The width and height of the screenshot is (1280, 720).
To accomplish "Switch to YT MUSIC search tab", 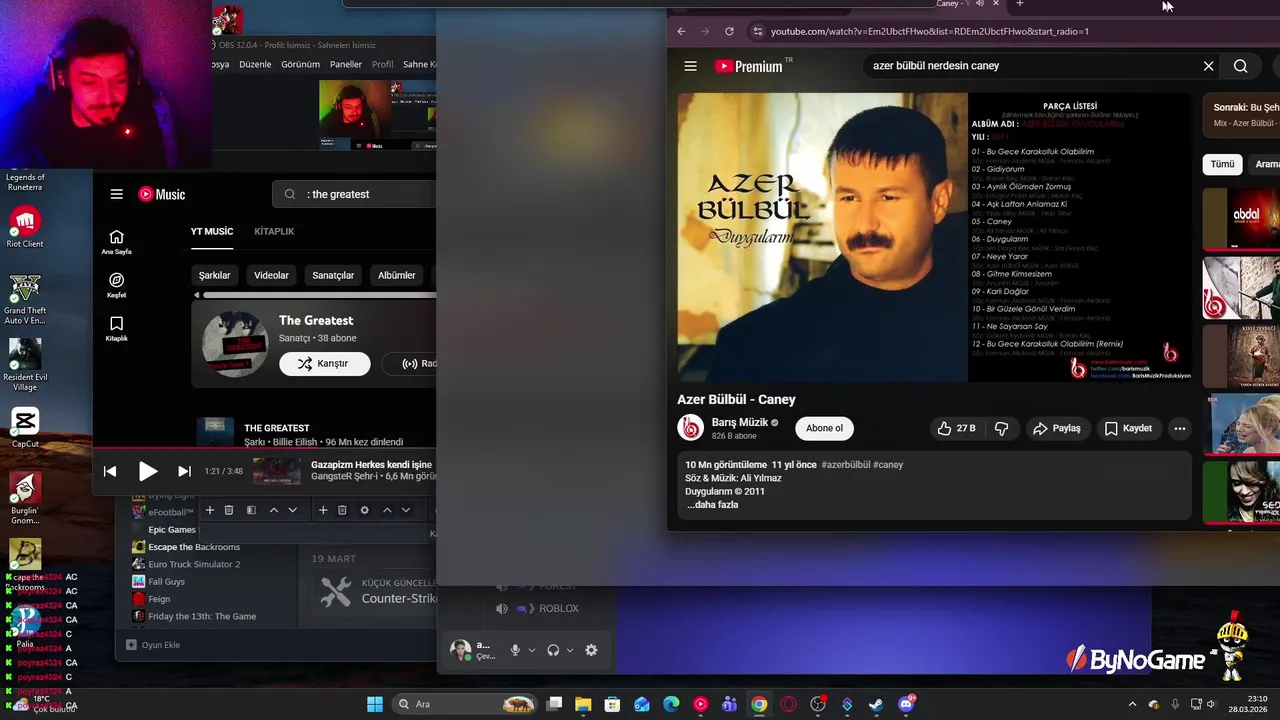I will tap(212, 231).
